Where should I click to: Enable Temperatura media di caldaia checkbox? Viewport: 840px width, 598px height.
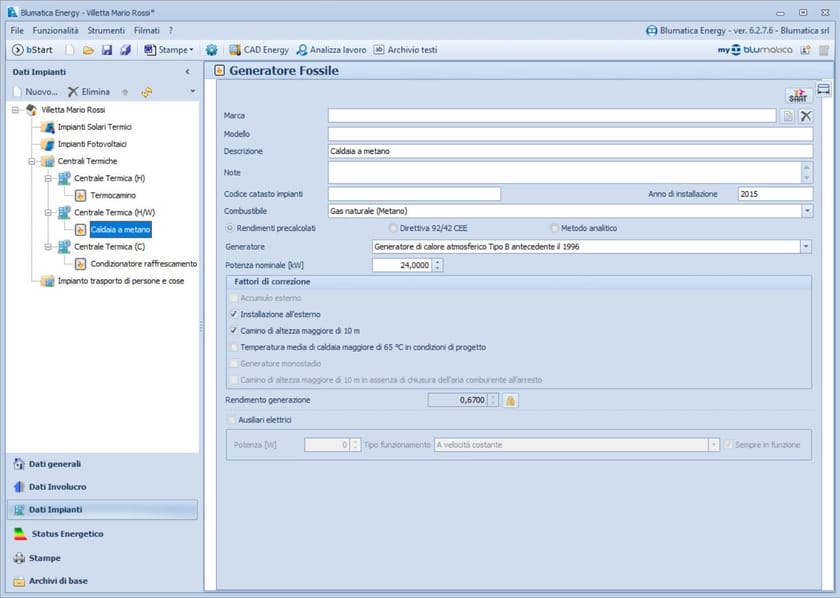[x=234, y=347]
